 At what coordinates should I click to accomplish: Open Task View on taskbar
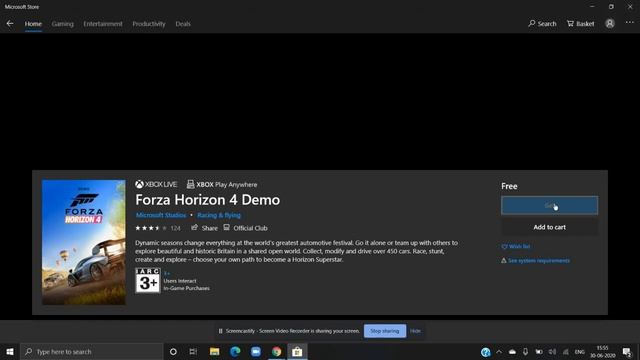tap(193, 351)
